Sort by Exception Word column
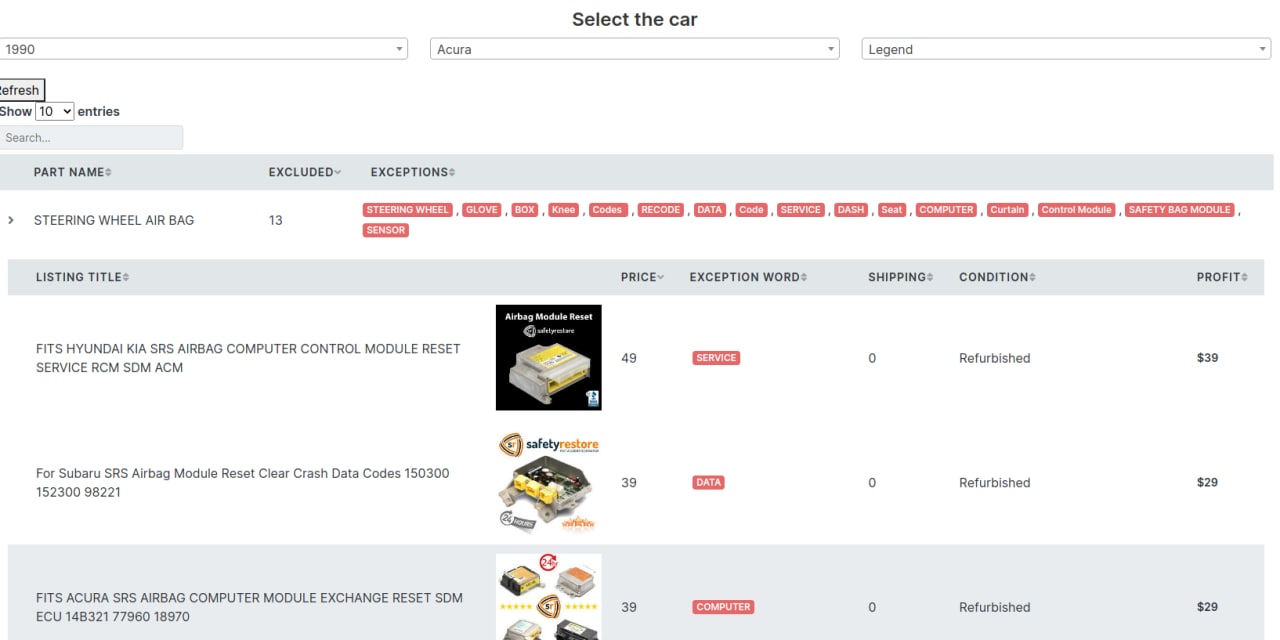 point(748,277)
